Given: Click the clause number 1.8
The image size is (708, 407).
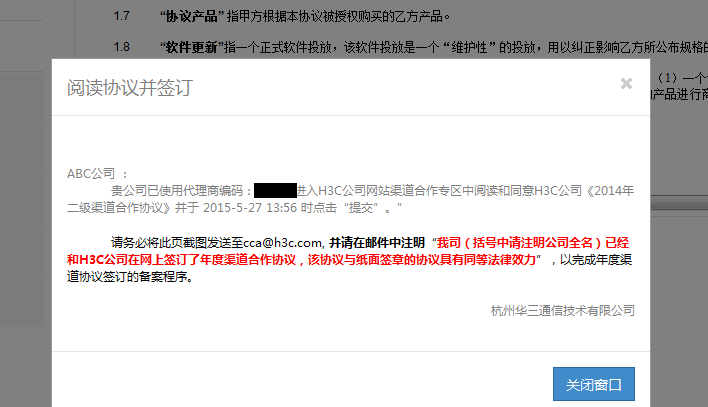Looking at the screenshot, I should (x=121, y=47).
